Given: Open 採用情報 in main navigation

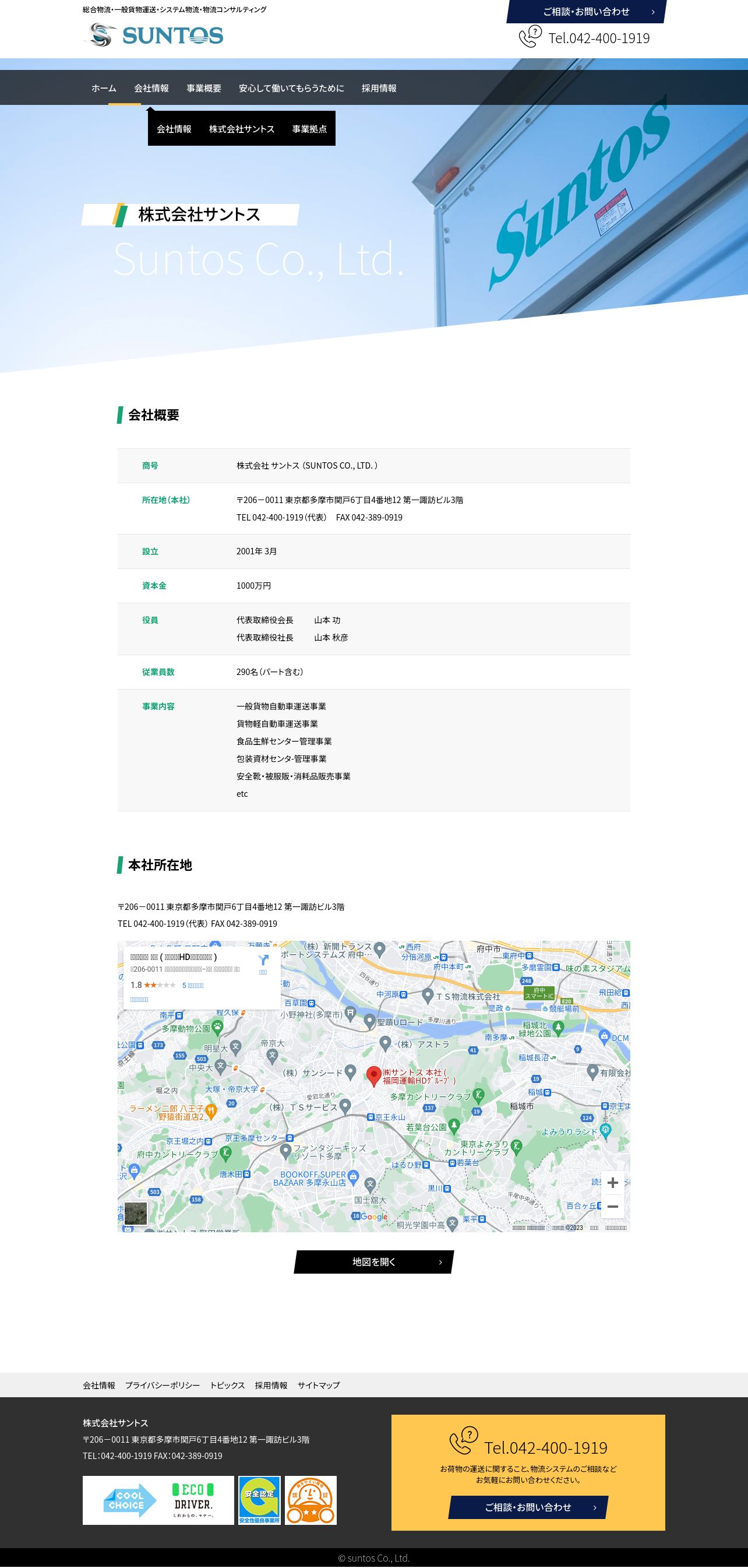Looking at the screenshot, I should pos(379,88).
